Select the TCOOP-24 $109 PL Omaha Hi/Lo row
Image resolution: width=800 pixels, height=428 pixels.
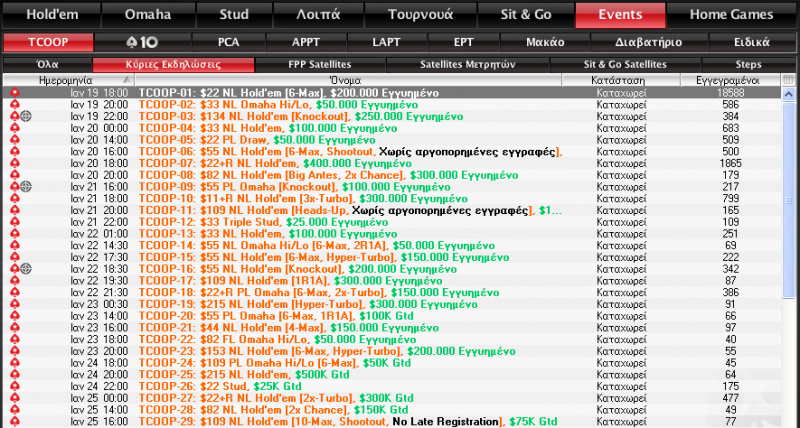(x=392, y=363)
